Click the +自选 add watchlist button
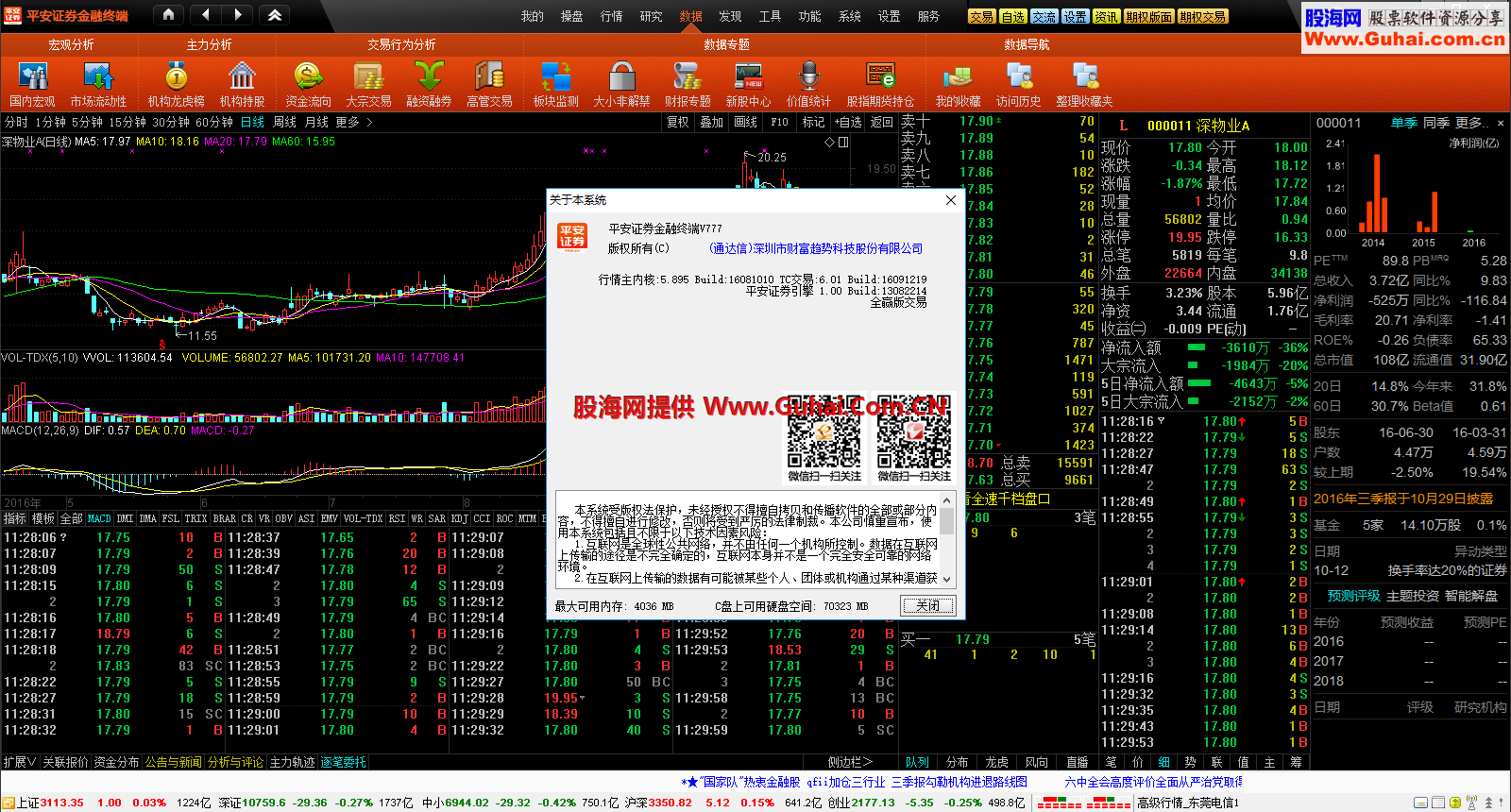This screenshot has width=1511, height=812. pyautogui.click(x=848, y=122)
